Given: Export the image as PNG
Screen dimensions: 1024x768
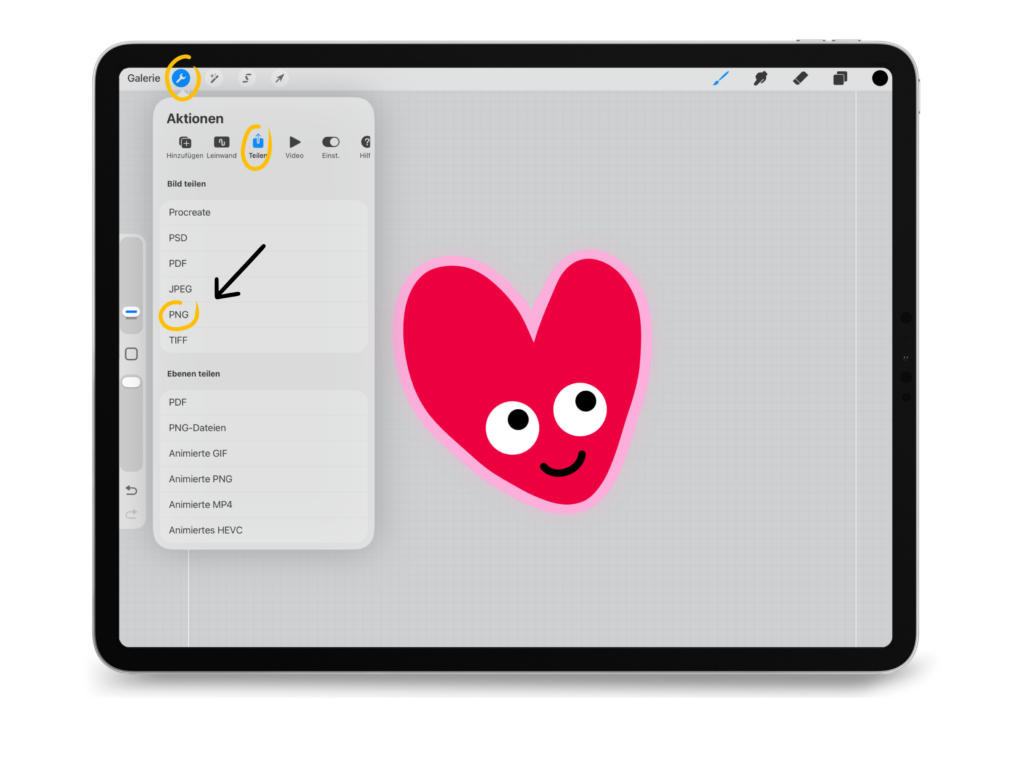Looking at the screenshot, I should pos(179,315).
